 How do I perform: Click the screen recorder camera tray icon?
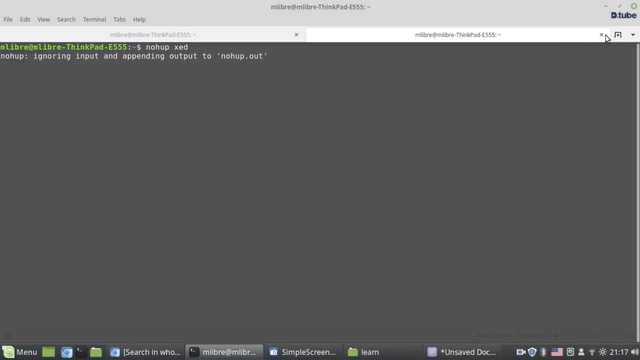click(x=521, y=352)
